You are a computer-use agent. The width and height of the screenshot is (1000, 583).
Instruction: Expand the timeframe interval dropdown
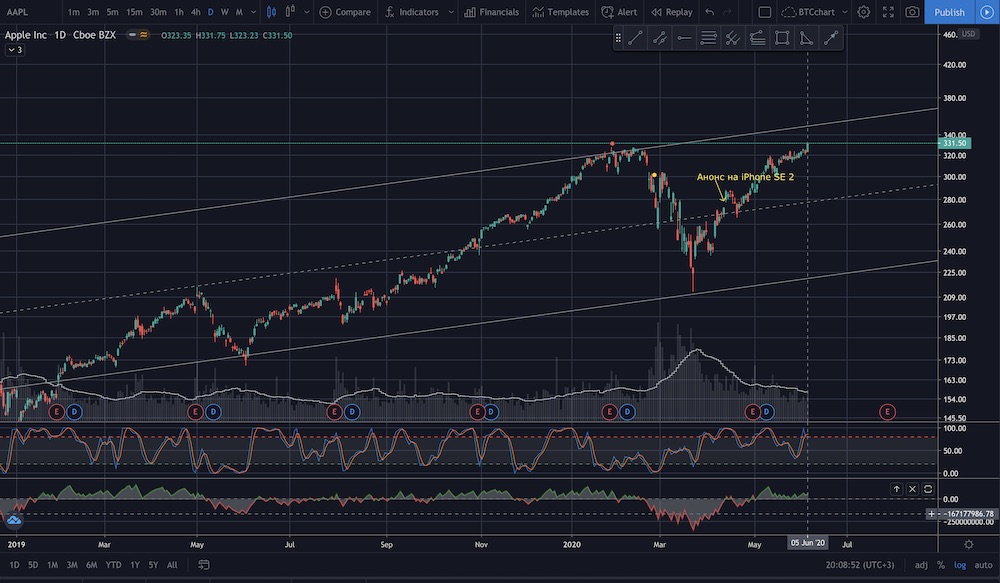coord(253,11)
